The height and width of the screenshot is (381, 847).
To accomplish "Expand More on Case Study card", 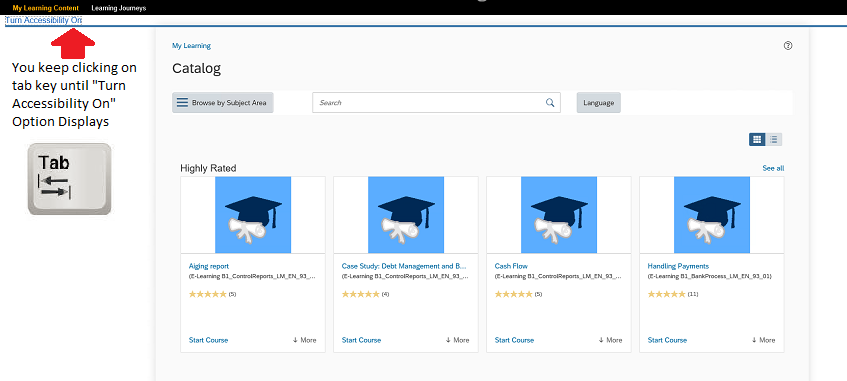I will click(457, 340).
